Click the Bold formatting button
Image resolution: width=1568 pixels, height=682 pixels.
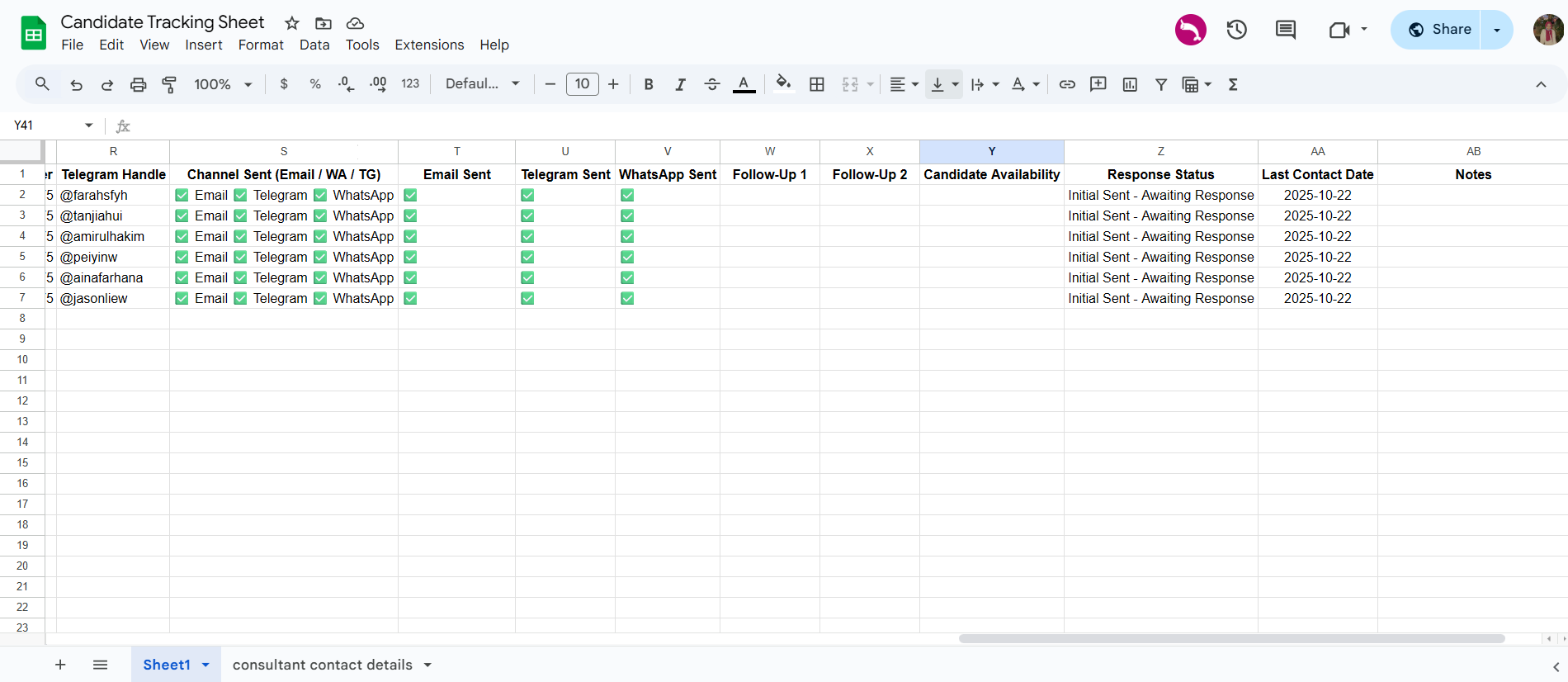point(649,84)
